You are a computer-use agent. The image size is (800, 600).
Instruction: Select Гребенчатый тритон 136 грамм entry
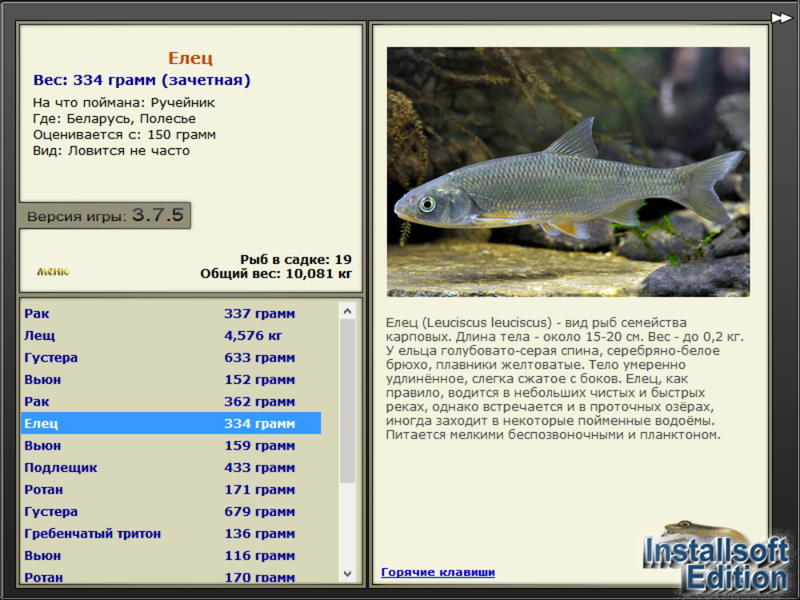pyautogui.click(x=171, y=533)
